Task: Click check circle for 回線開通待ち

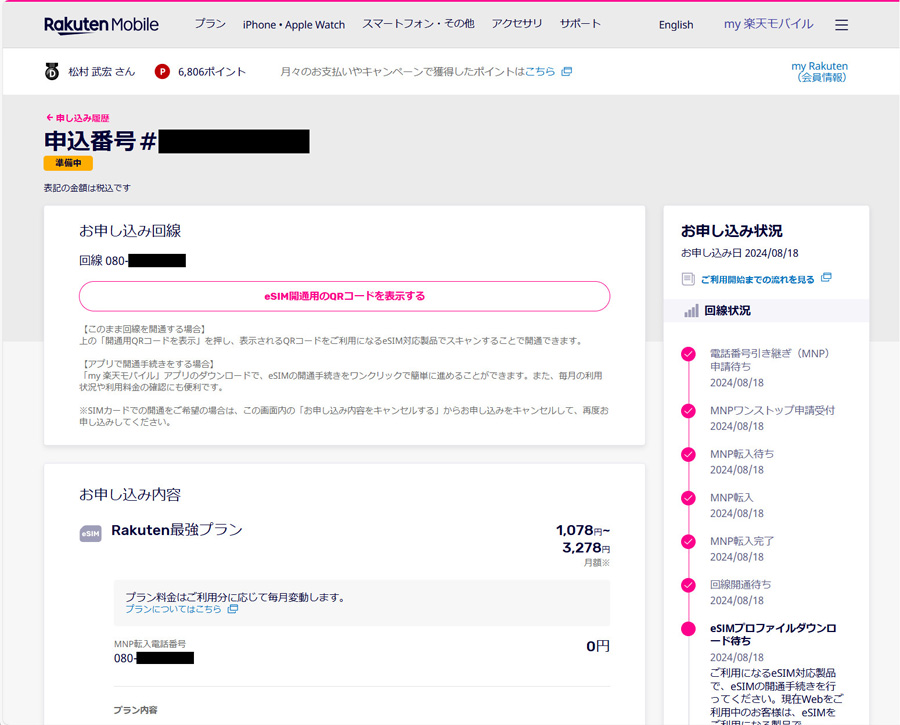Action: pyautogui.click(x=688, y=586)
